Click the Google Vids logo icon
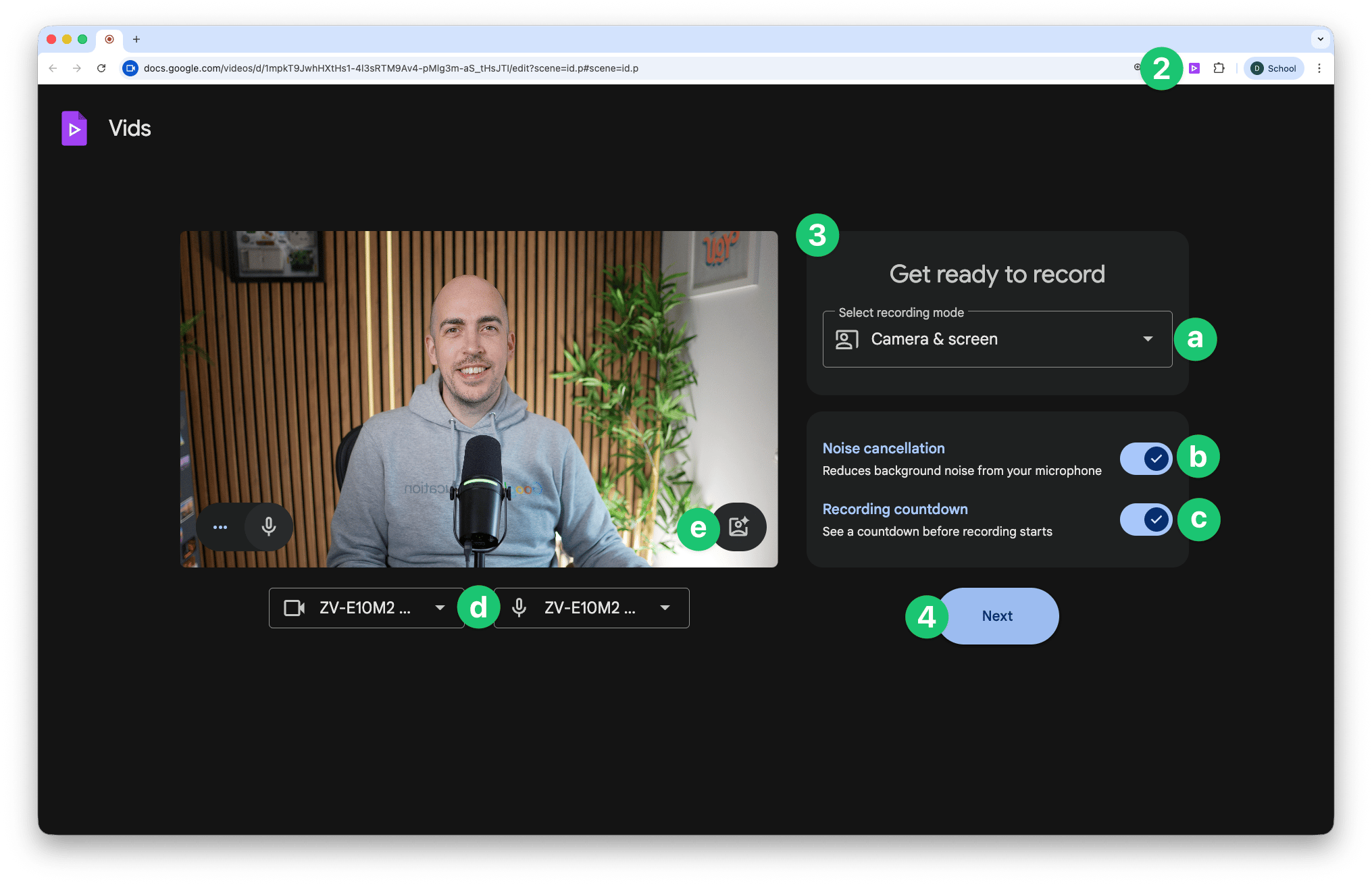The height and width of the screenshot is (885, 1372). click(74, 128)
